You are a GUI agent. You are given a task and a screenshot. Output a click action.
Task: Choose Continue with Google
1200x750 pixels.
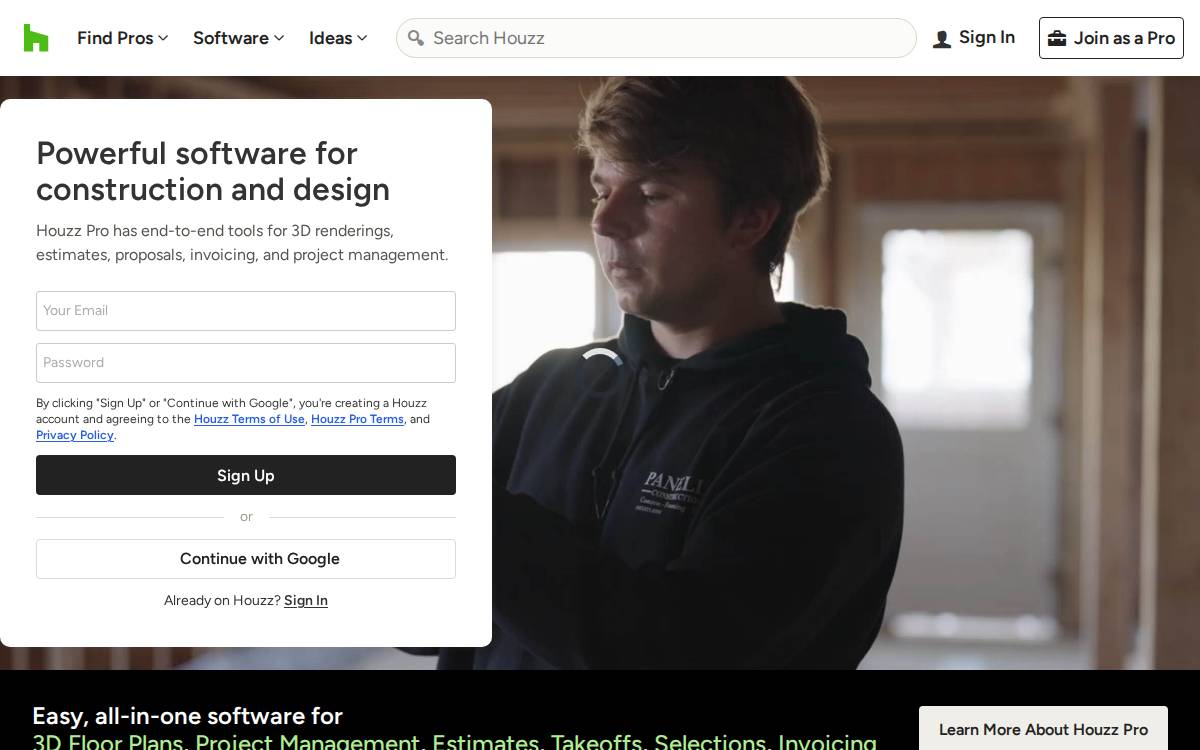(x=246, y=559)
